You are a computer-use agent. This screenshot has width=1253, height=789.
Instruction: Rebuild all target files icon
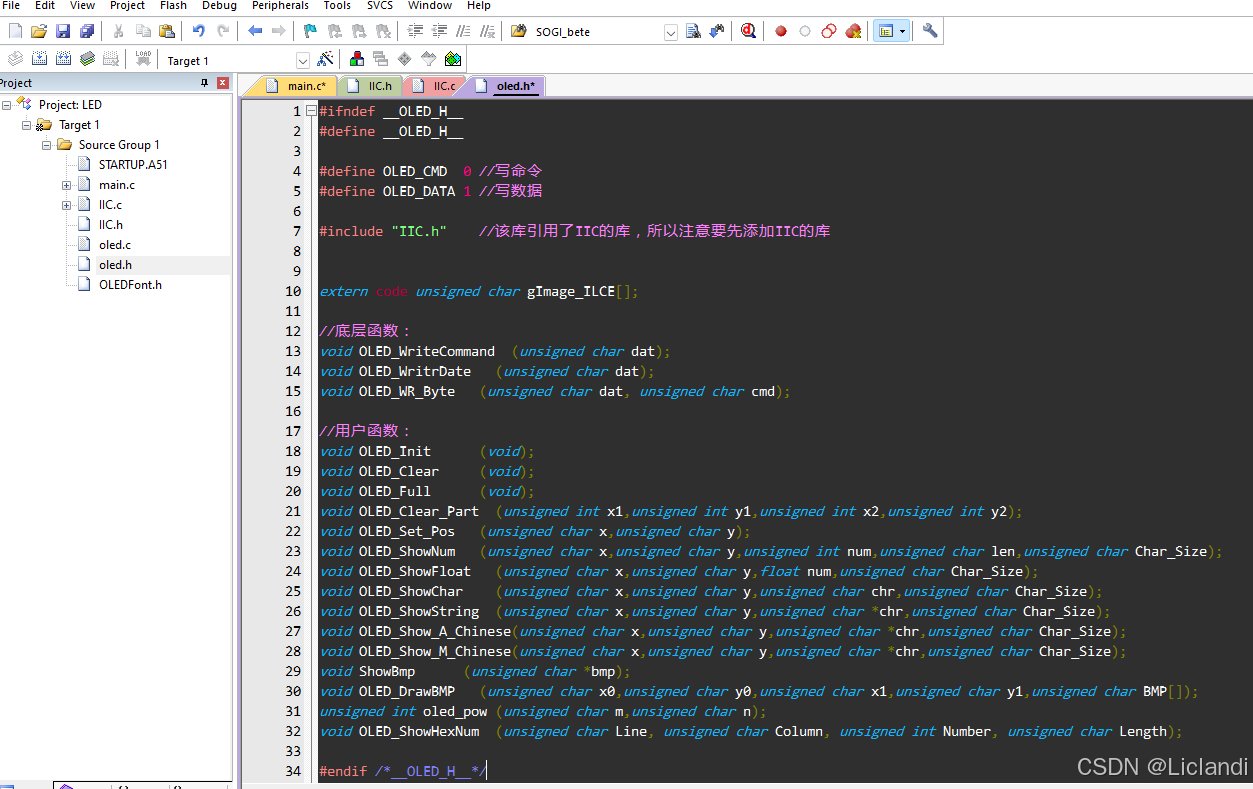[x=63, y=59]
